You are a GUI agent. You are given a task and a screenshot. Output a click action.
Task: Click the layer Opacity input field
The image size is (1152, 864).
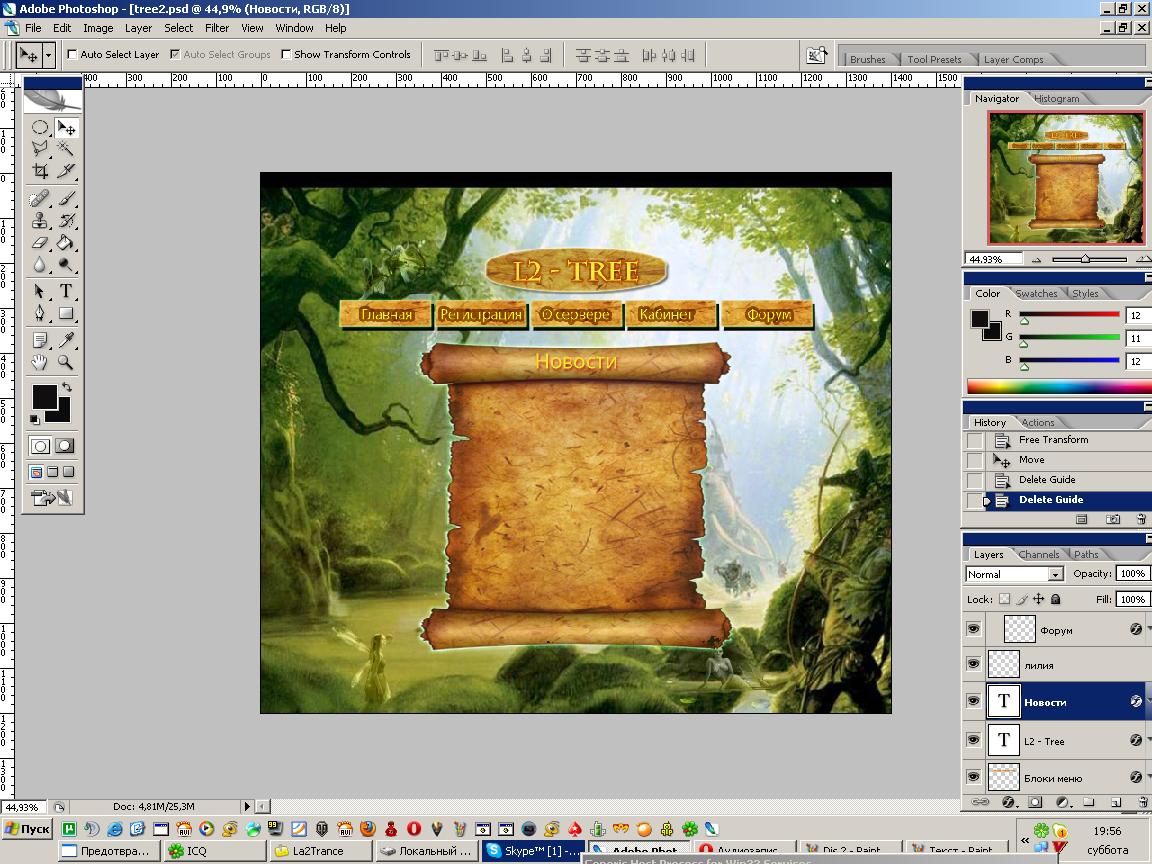(1132, 574)
